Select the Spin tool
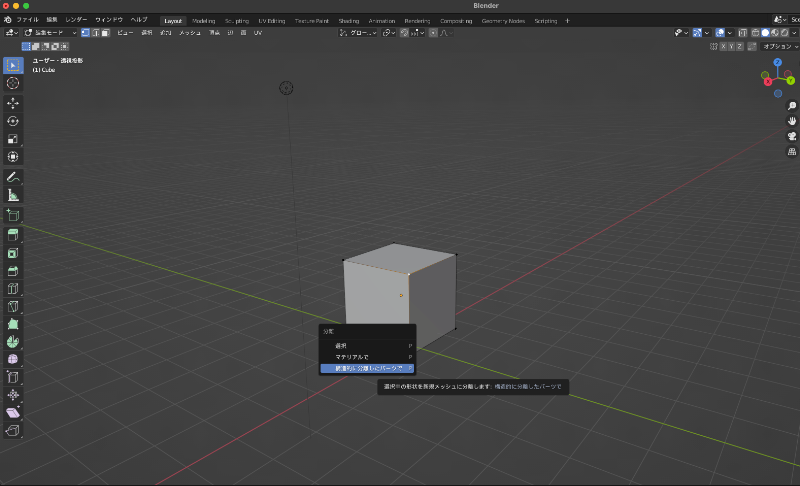This screenshot has width=800, height=486. click(13, 342)
